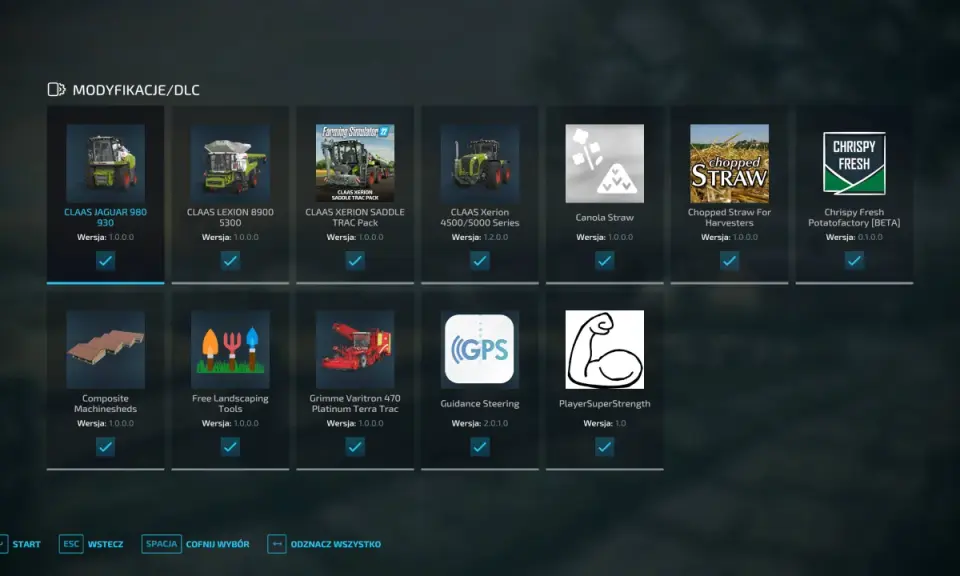This screenshot has width=960, height=576.
Task: Click the MODYFIKACJE/DLC title text
Action: click(x=136, y=90)
